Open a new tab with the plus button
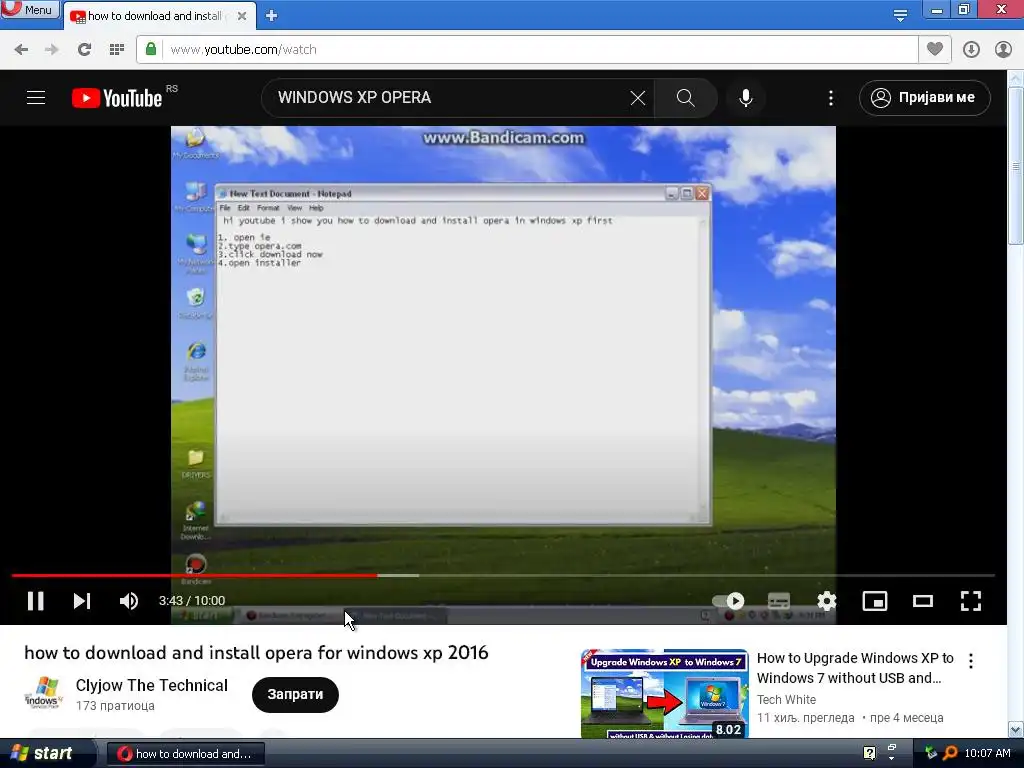This screenshot has height=768, width=1024. coord(272,16)
